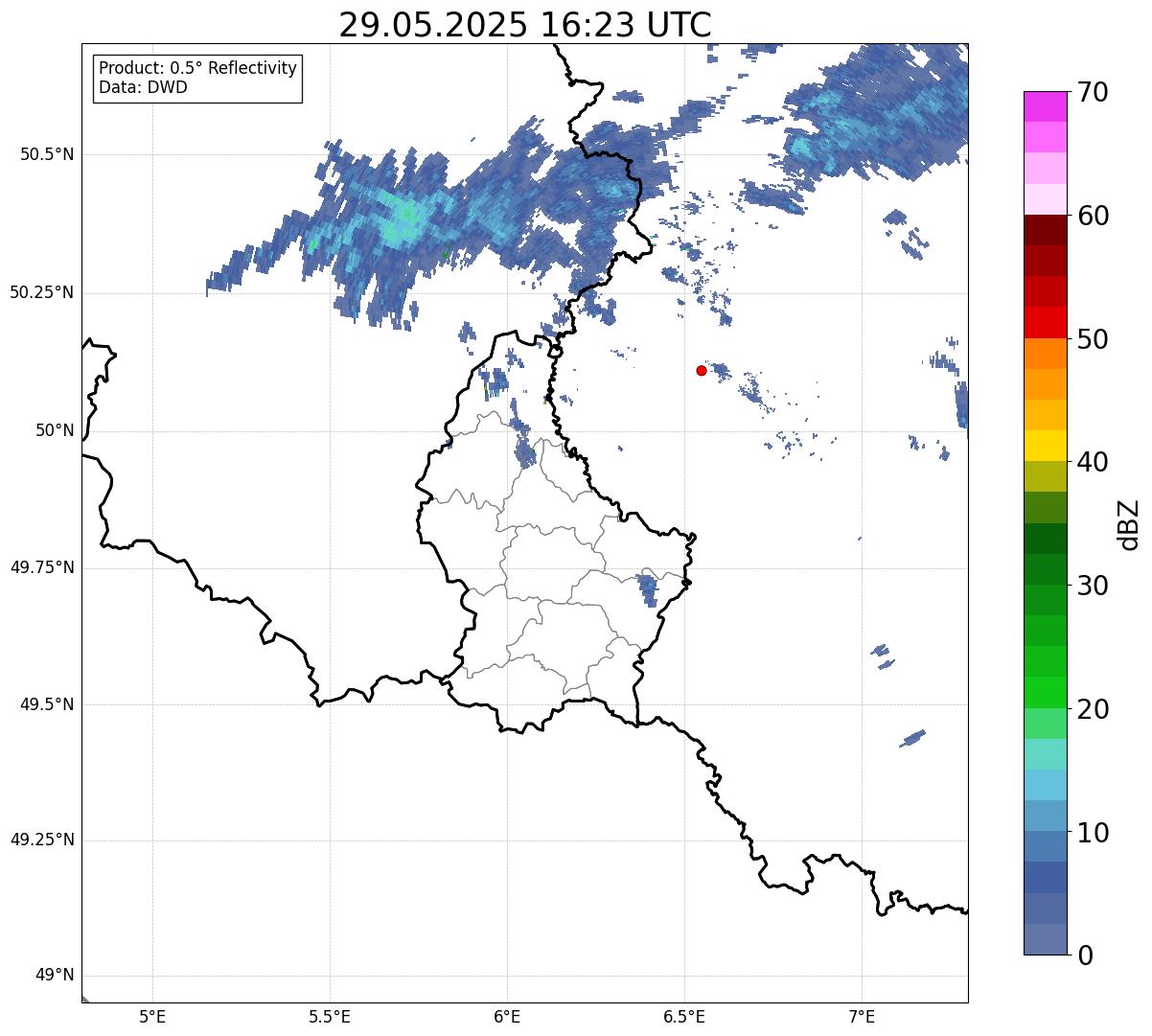
Task: Click the 'Product: 0.5° Reflectivity' label
Action: point(198,69)
